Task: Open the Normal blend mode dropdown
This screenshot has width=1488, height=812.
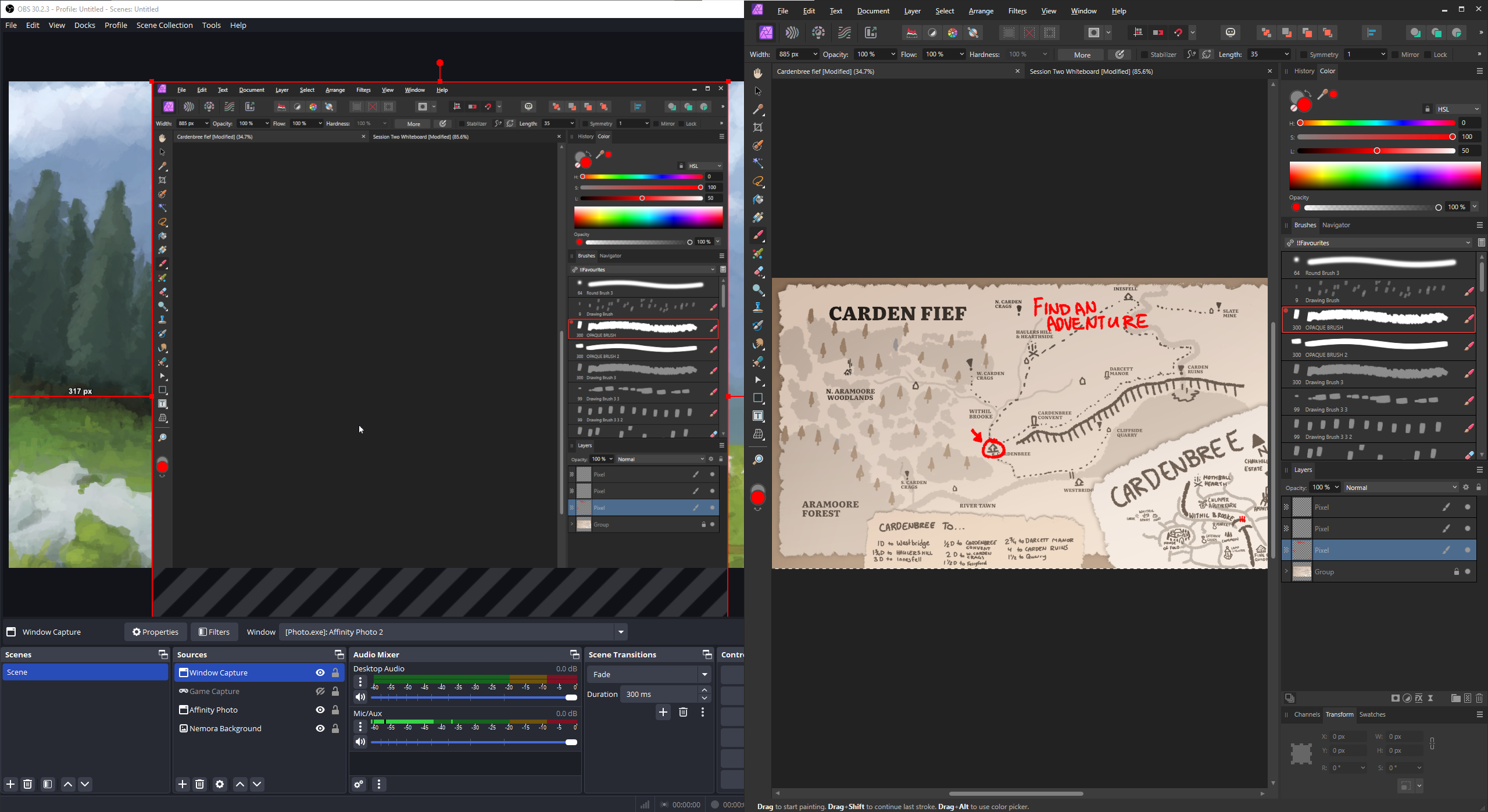Action: [1401, 488]
